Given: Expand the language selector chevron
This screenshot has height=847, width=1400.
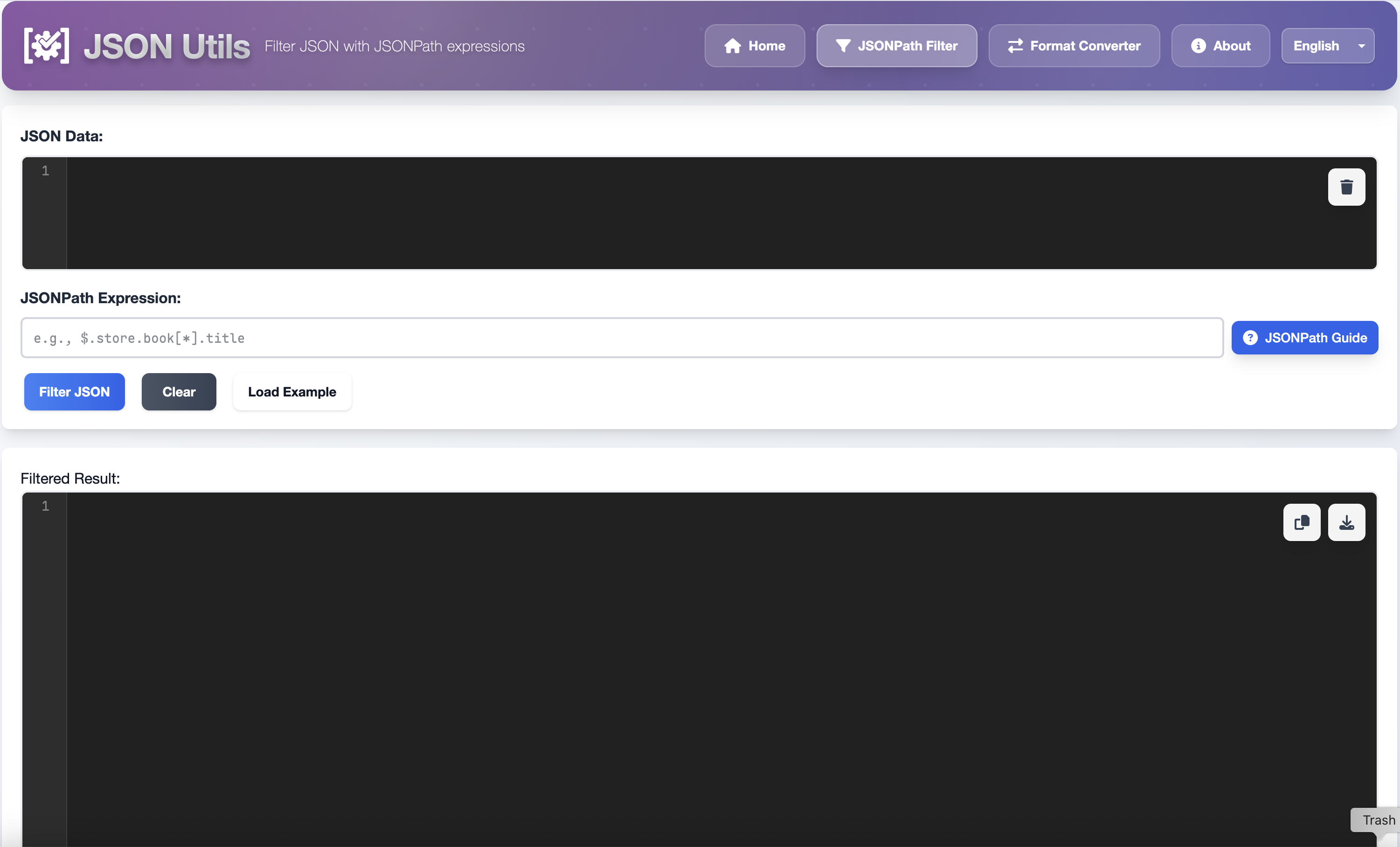Looking at the screenshot, I should pos(1361,45).
